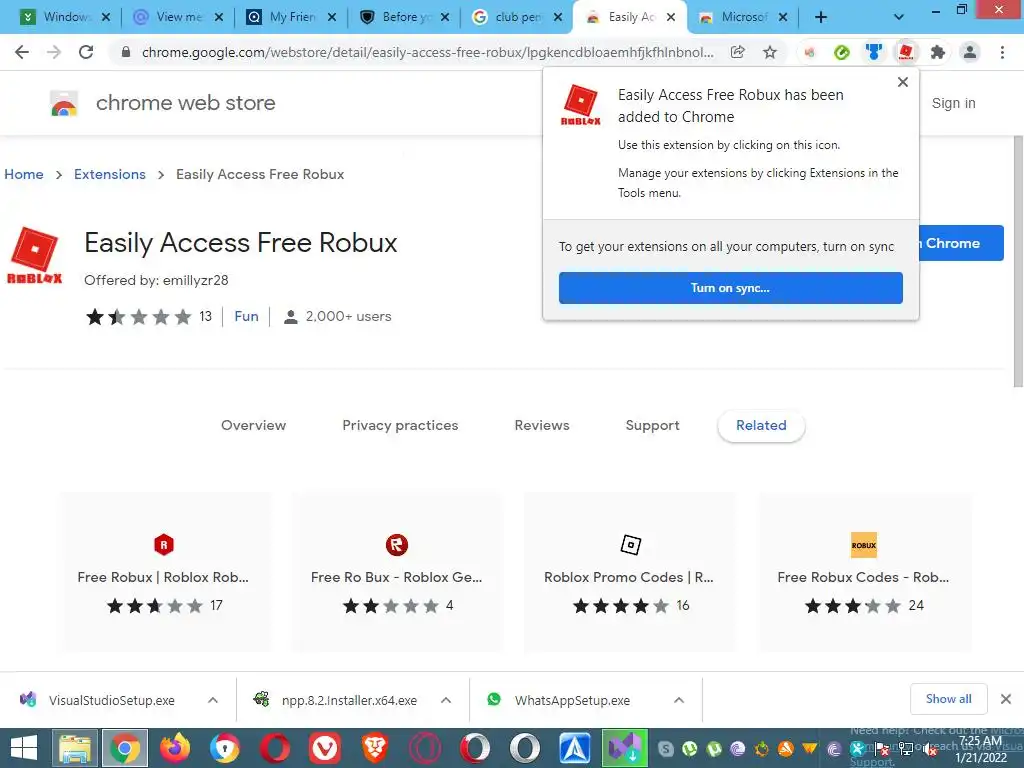The height and width of the screenshot is (768, 1024).
Task: Open the Privacy practices tab
Action: click(x=400, y=425)
